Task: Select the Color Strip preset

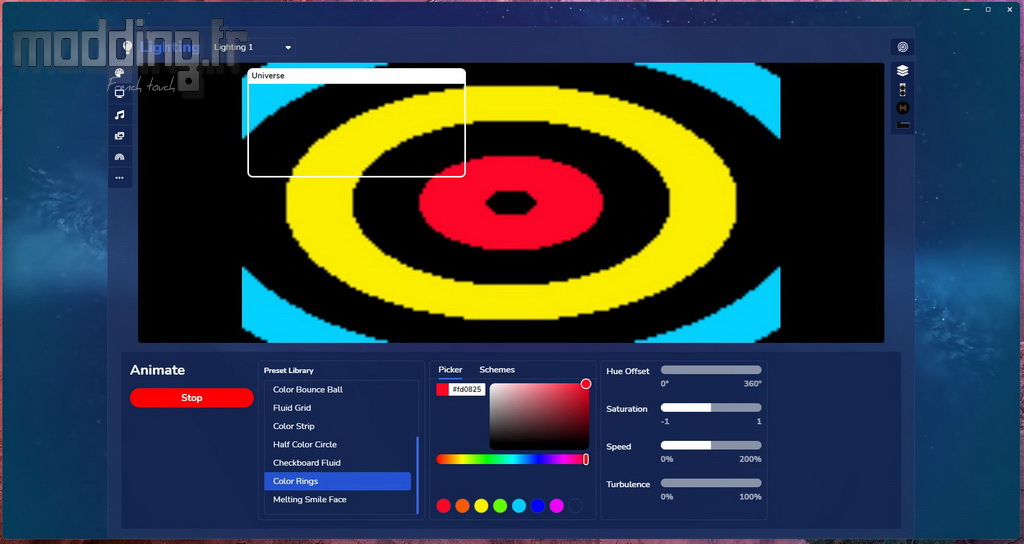Action: [338, 426]
